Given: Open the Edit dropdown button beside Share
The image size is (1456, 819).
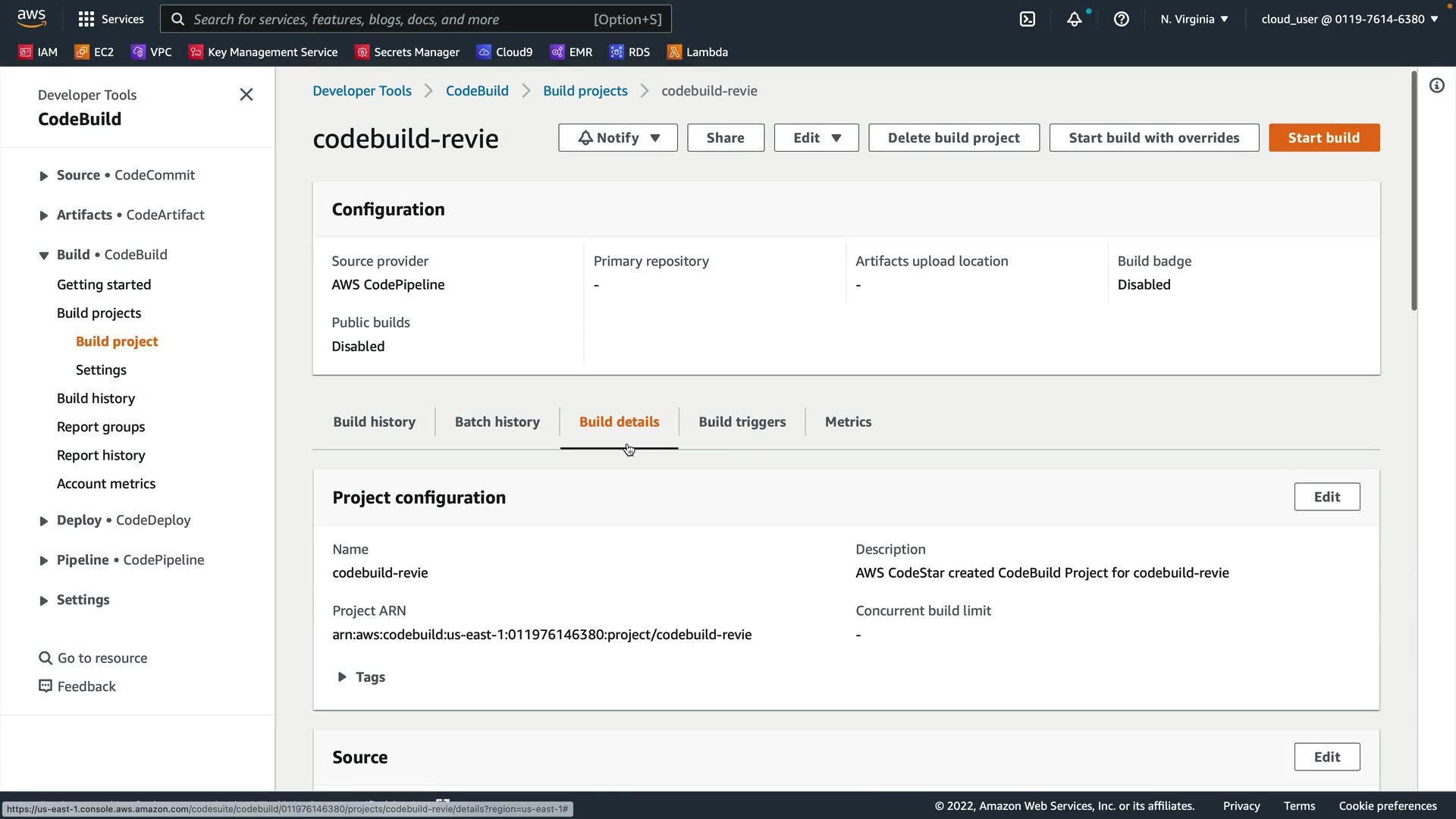Looking at the screenshot, I should (x=816, y=138).
